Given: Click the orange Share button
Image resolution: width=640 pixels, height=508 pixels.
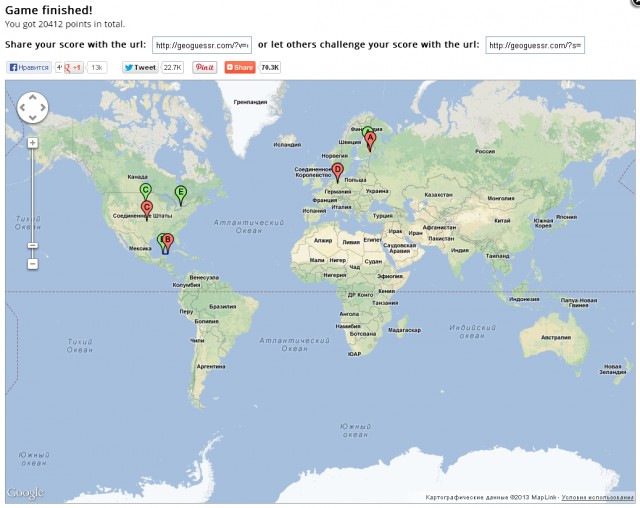Looking at the screenshot, I should [x=240, y=67].
